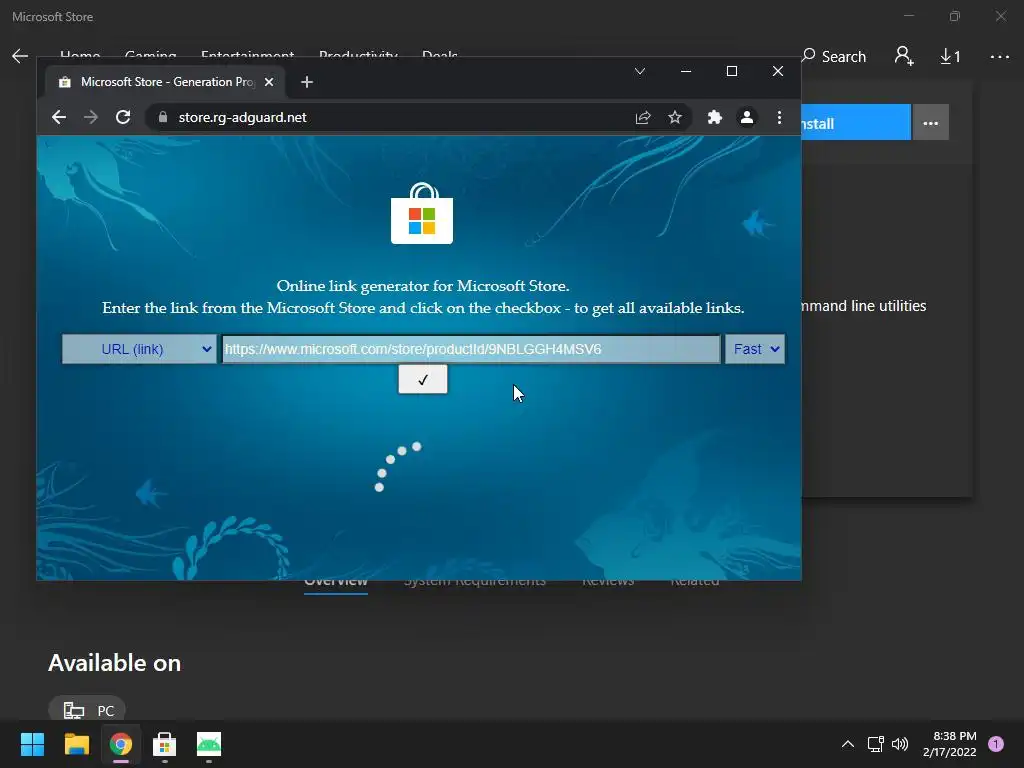Expand the Fast ring dropdown
The image size is (1024, 768).
click(x=755, y=349)
